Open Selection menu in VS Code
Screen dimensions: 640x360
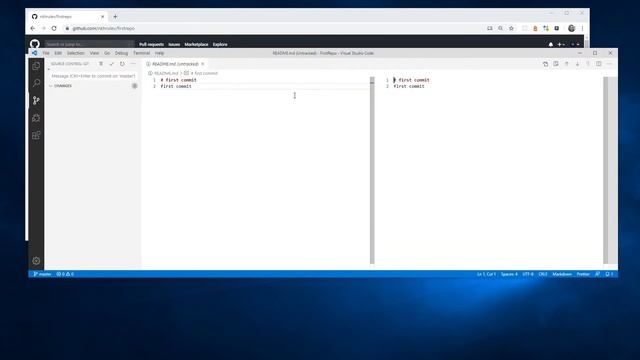pos(76,53)
